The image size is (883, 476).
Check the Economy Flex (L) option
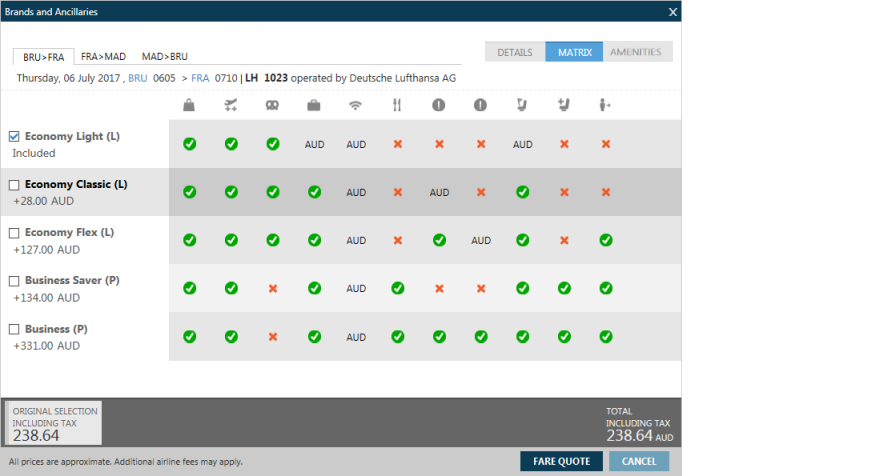pyautogui.click(x=14, y=233)
